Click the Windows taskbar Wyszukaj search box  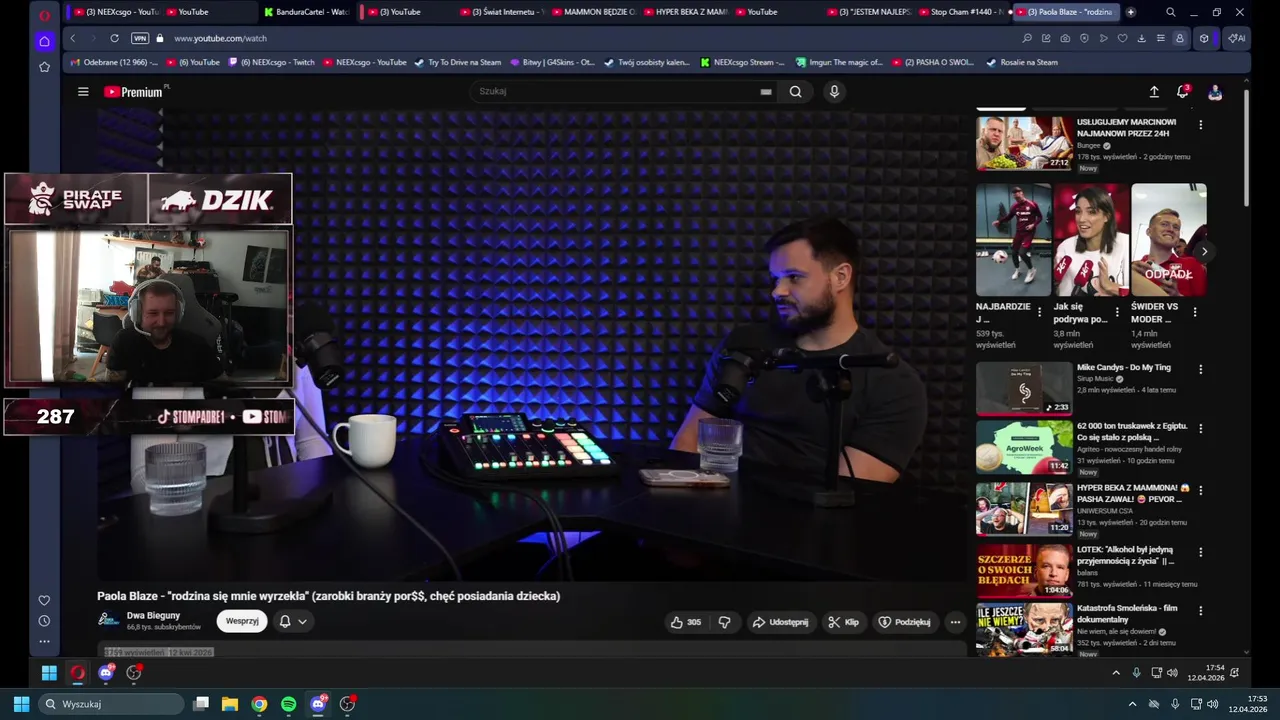(112, 704)
